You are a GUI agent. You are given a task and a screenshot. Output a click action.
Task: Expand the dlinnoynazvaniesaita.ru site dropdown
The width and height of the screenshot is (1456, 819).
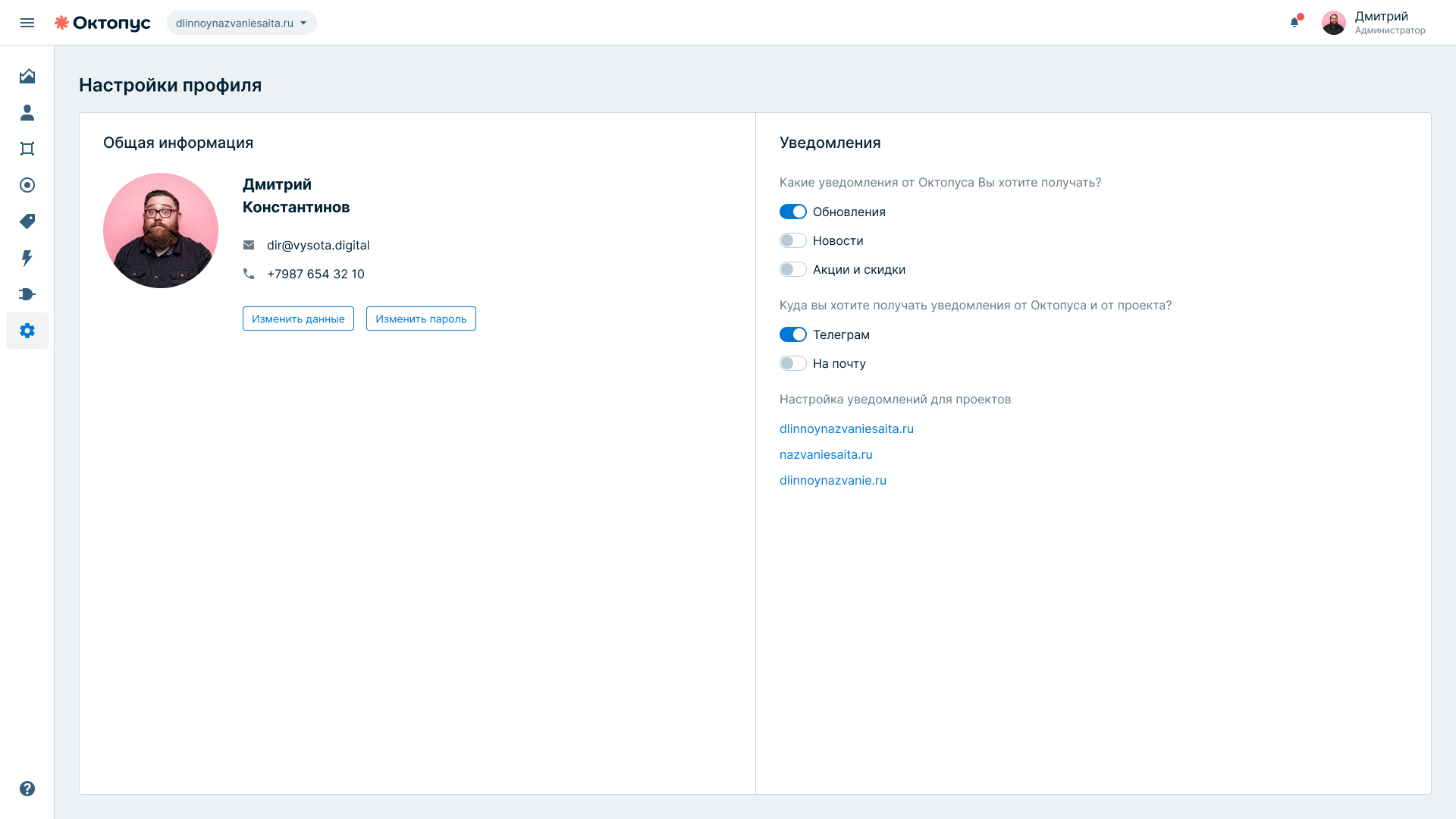click(x=242, y=23)
